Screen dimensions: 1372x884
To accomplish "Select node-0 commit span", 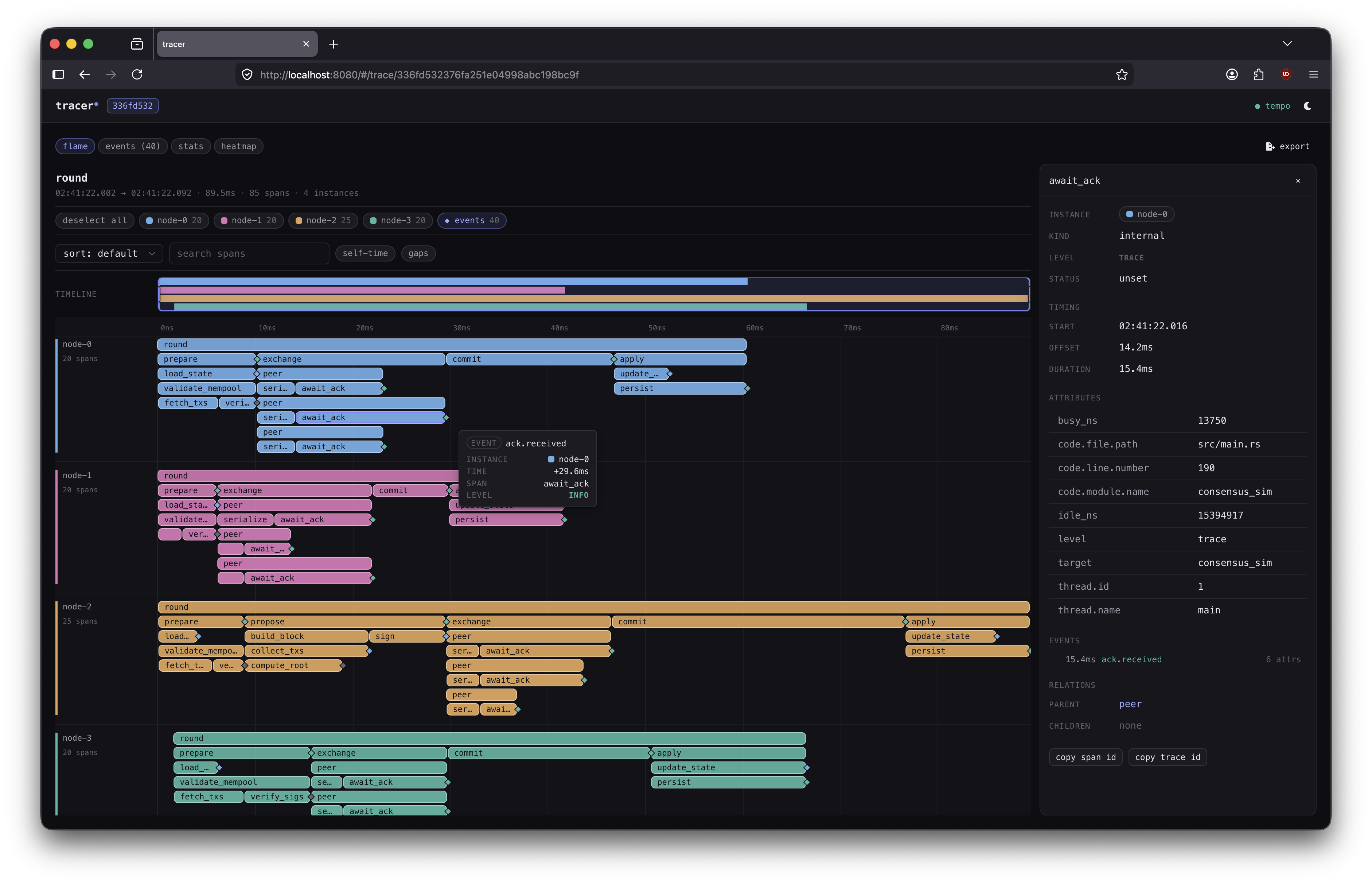I will [x=529, y=359].
